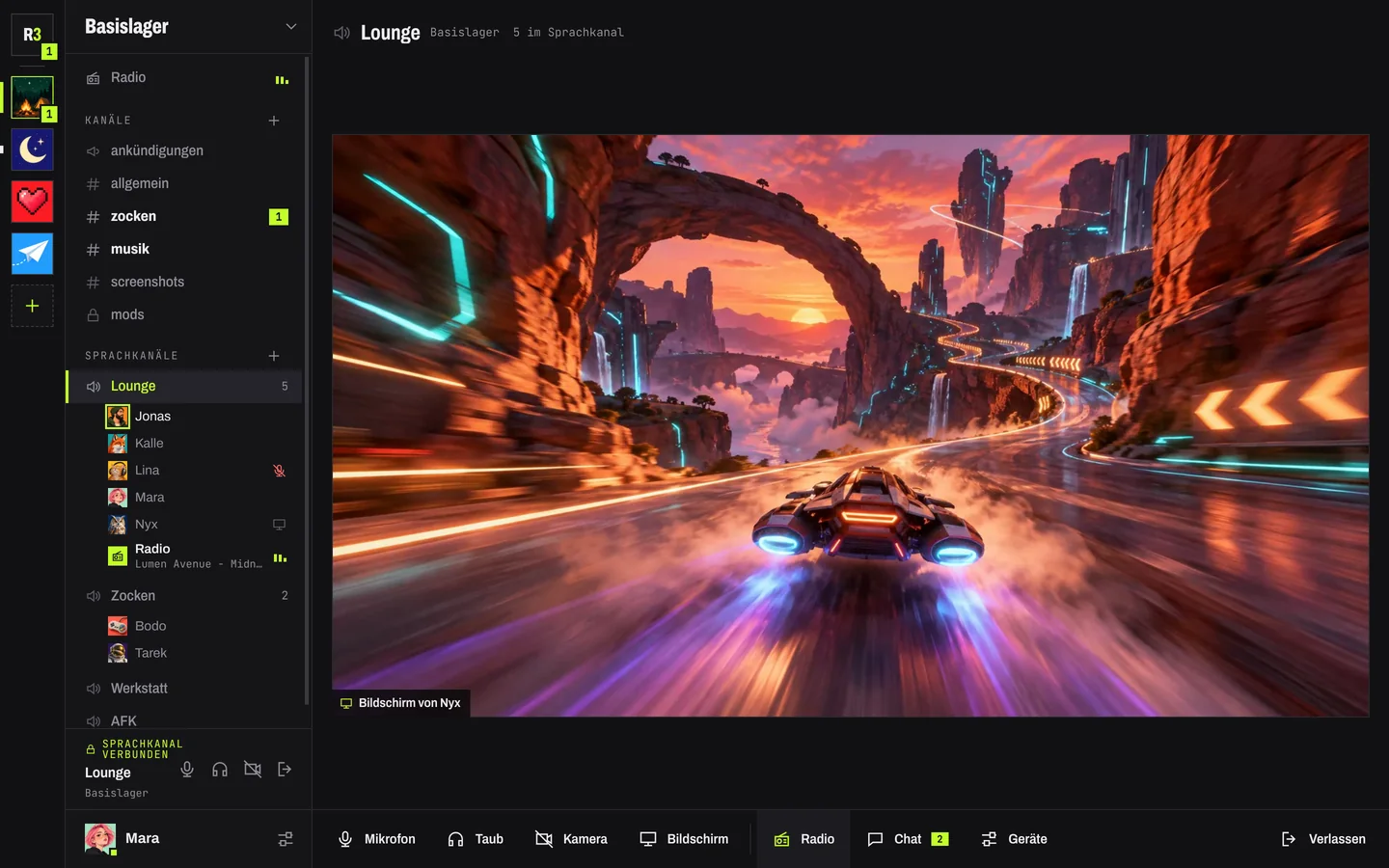This screenshot has width=1389, height=868.
Task: Open the R3 server icon
Action: pyautogui.click(x=32, y=35)
